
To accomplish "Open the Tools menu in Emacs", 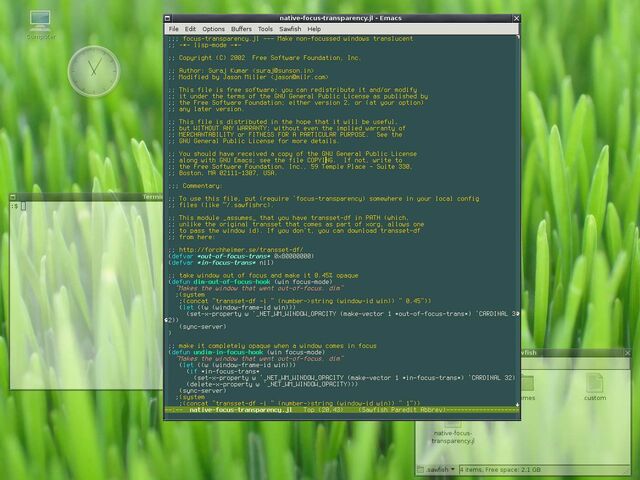I will (x=265, y=29).
